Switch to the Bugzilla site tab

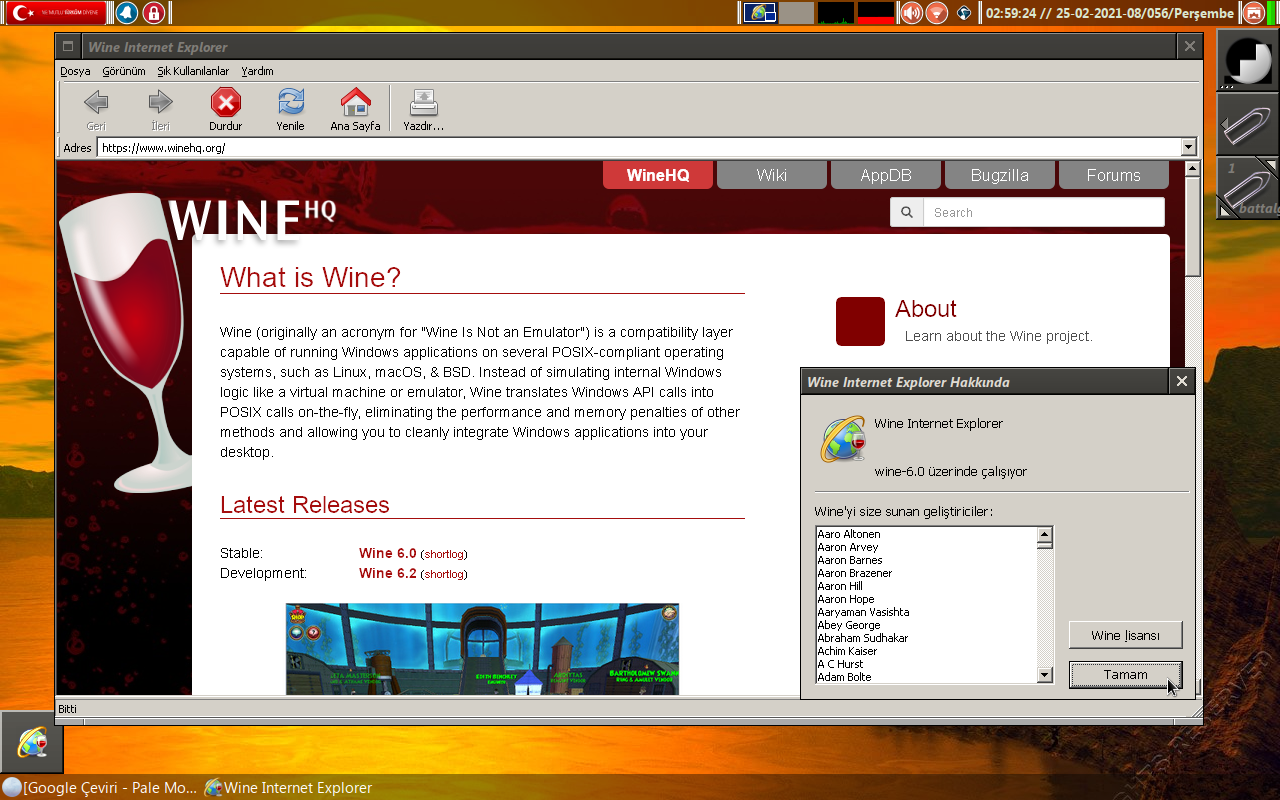pos(1000,175)
